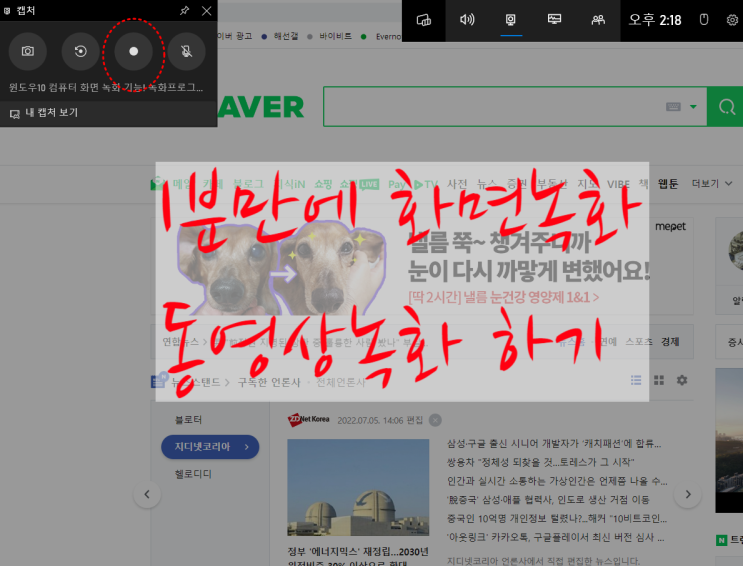The width and height of the screenshot is (743, 566).
Task: Switch newsstand to grid view
Action: 659,380
